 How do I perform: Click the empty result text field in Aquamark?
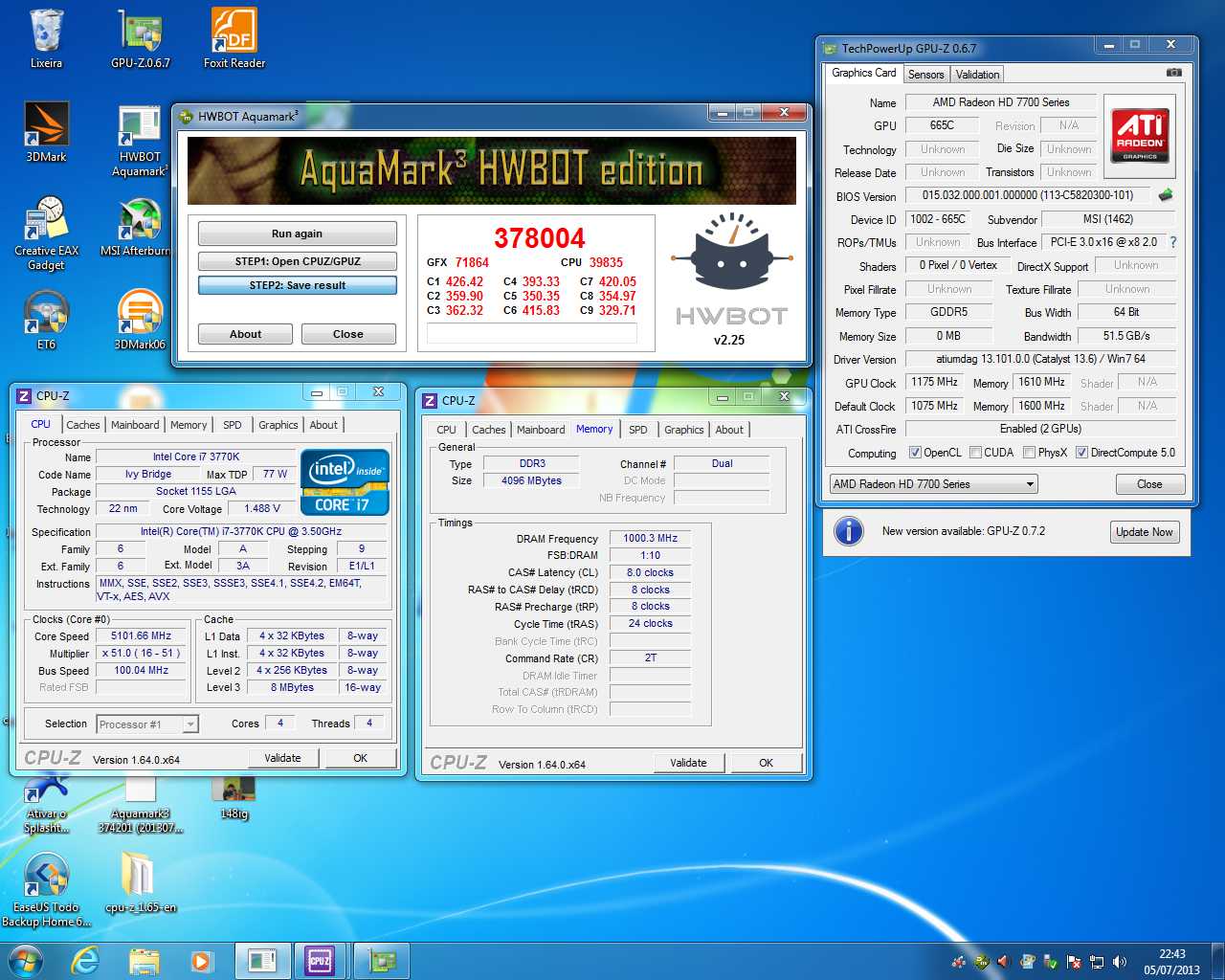[x=532, y=333]
